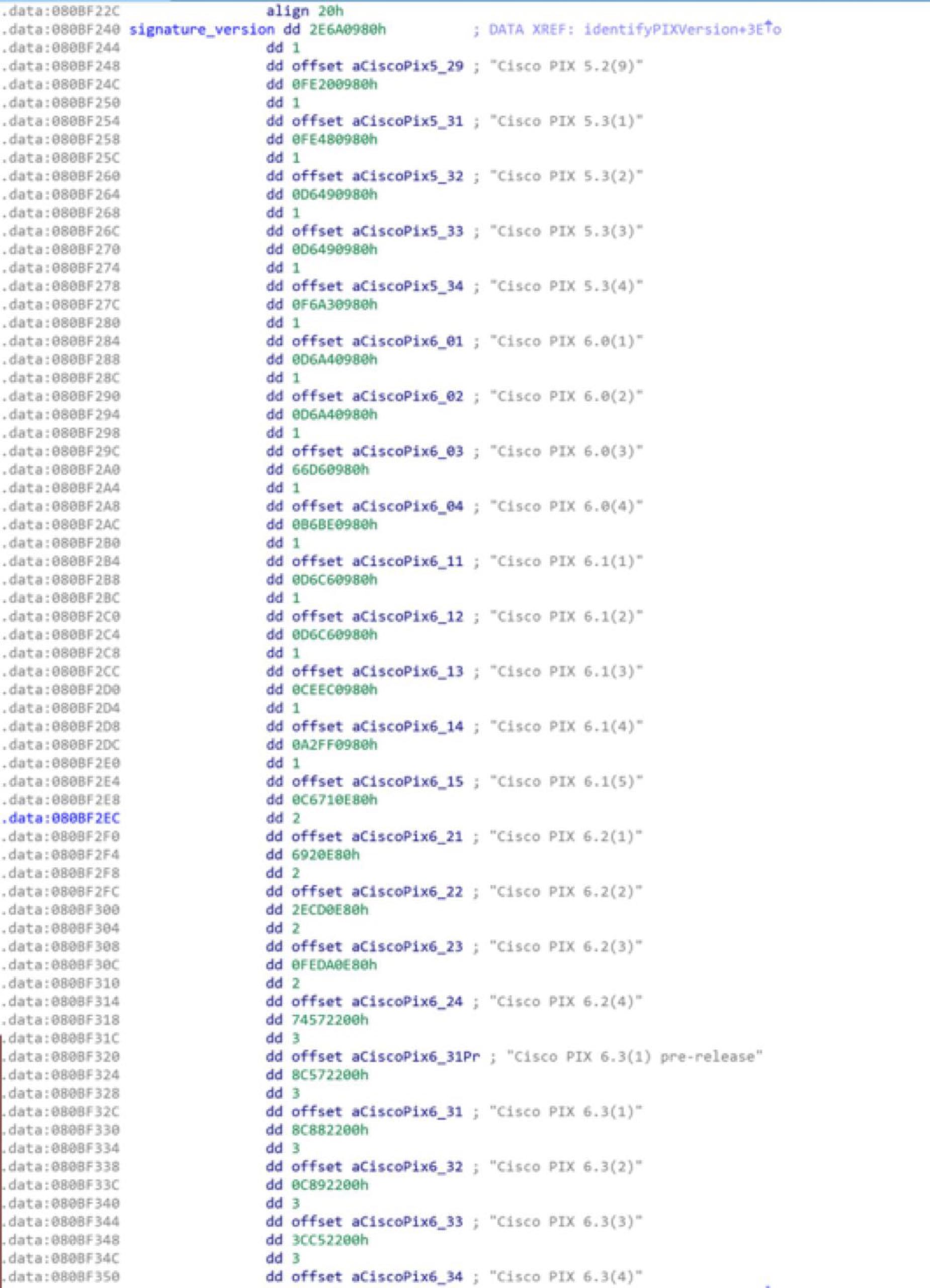Jump to offset aCiscoPix6_23

click(407, 947)
